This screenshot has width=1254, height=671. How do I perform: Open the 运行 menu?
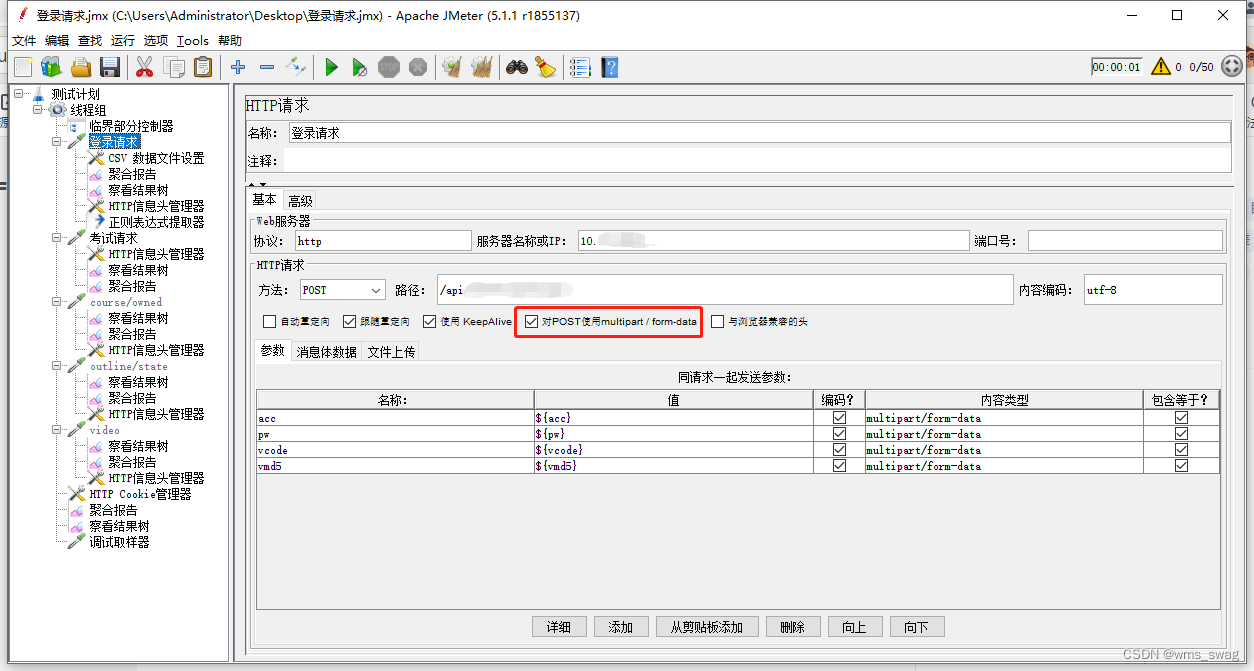123,41
